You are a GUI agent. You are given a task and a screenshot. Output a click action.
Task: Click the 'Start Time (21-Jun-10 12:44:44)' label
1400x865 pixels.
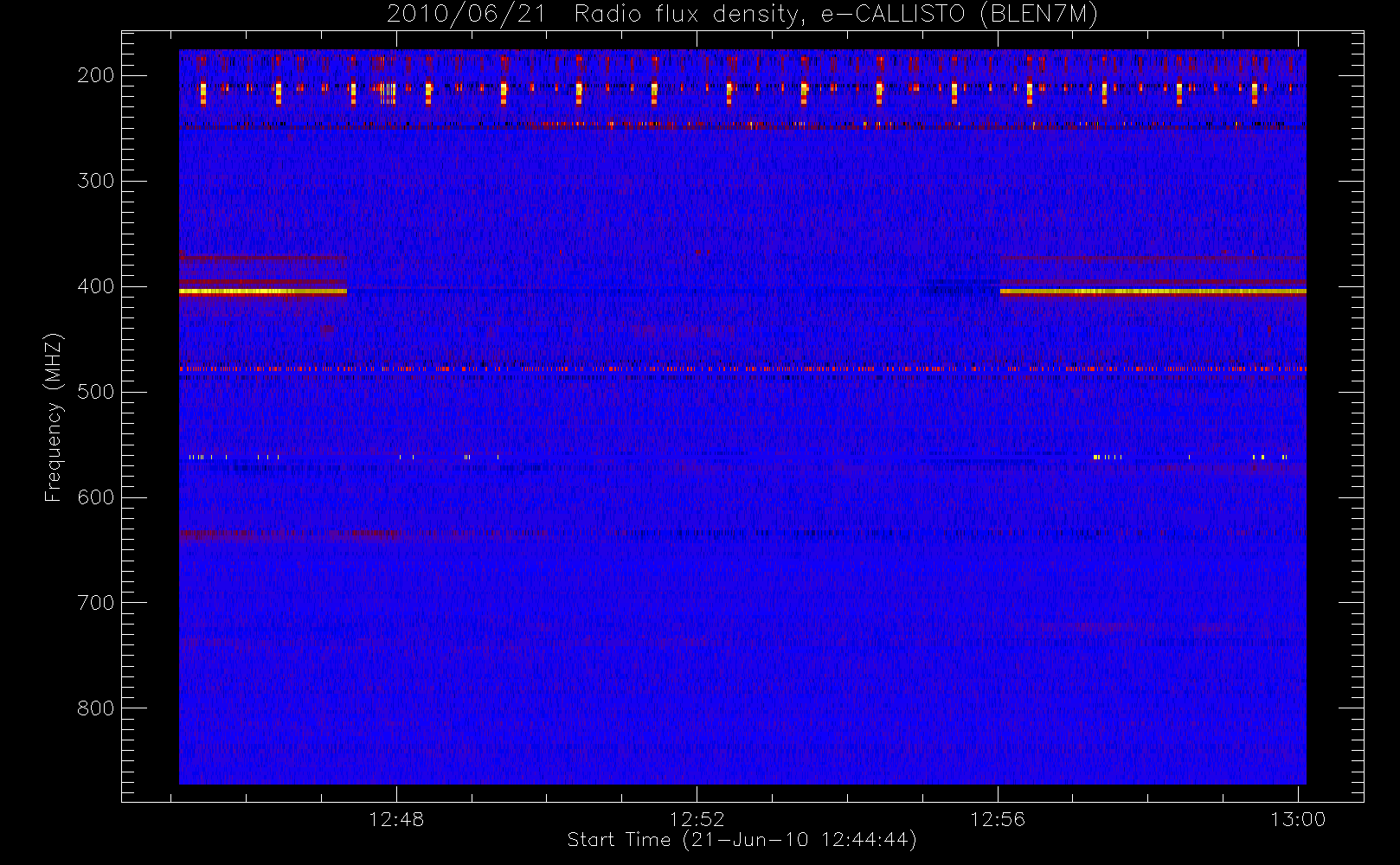coord(742,840)
